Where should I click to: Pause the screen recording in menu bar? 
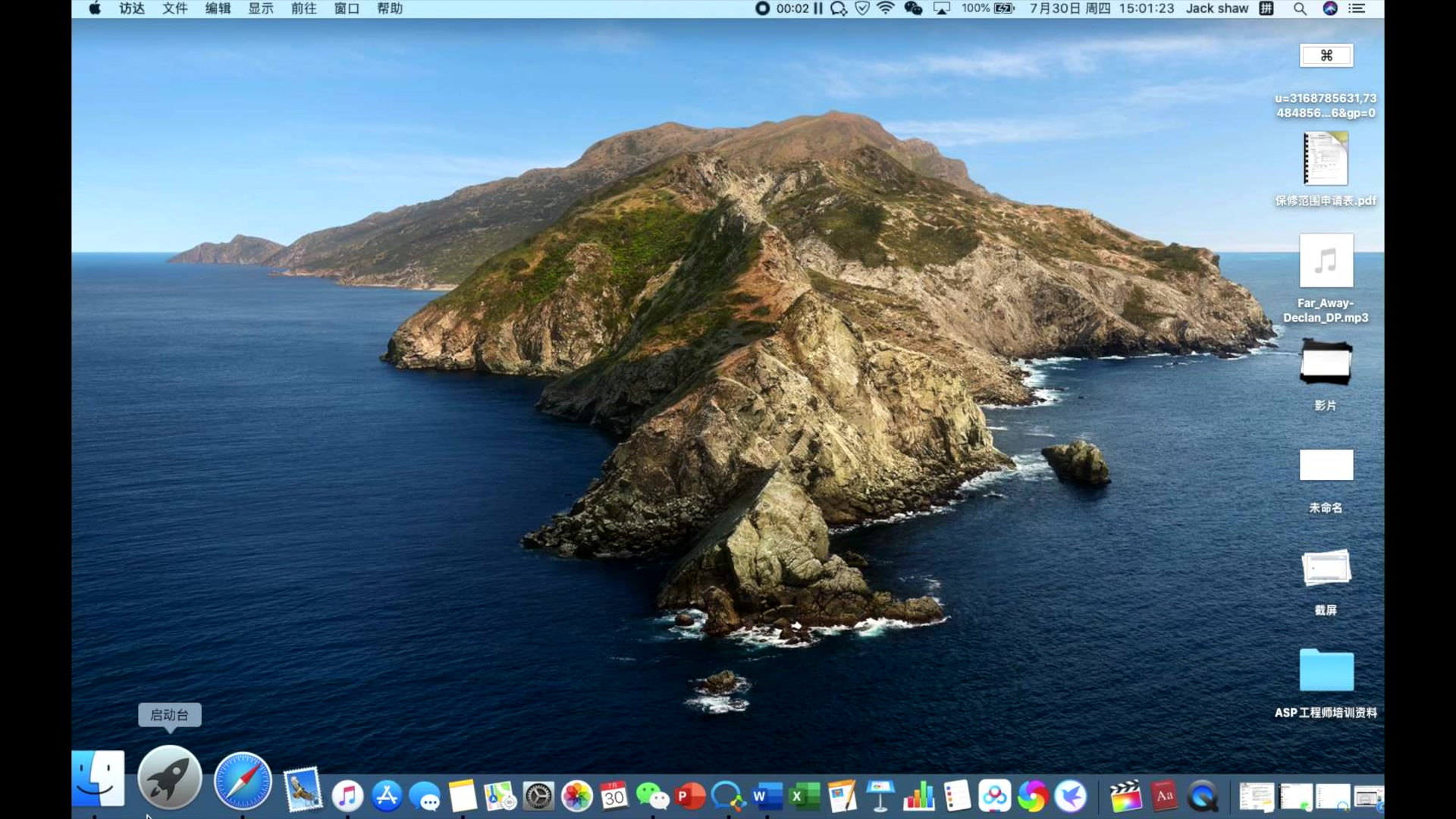coord(818,8)
